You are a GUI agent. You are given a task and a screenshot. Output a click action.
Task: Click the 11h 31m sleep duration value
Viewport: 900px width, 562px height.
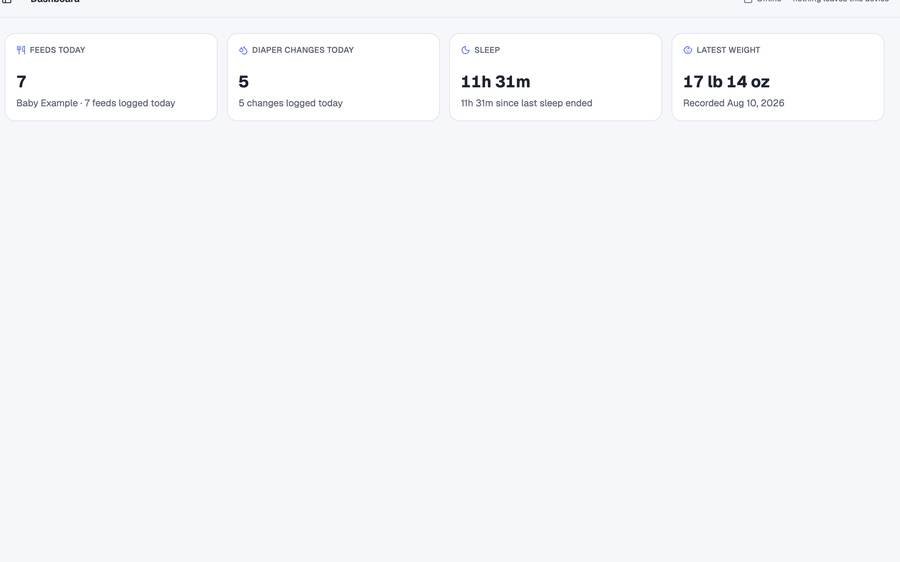[495, 82]
